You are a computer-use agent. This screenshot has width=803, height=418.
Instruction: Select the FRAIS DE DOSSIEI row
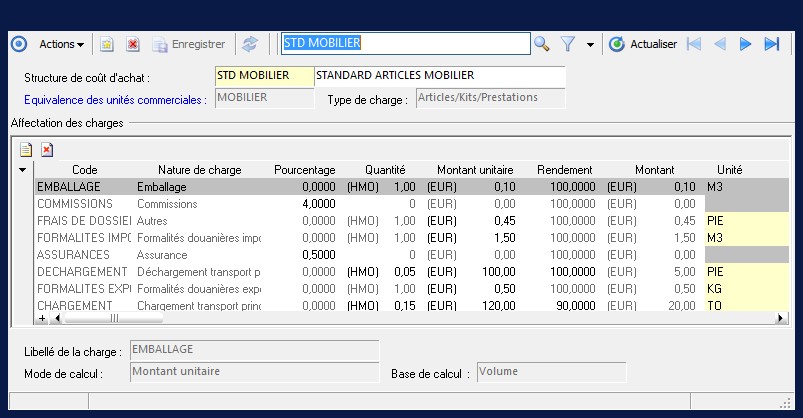[x=412, y=221]
